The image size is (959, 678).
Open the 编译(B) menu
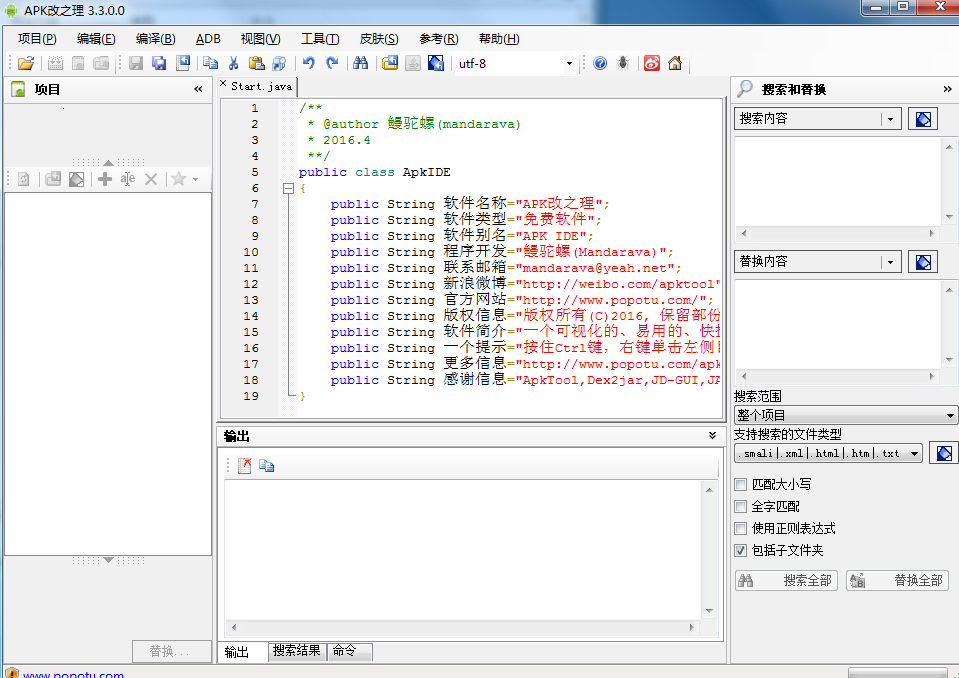[x=155, y=39]
